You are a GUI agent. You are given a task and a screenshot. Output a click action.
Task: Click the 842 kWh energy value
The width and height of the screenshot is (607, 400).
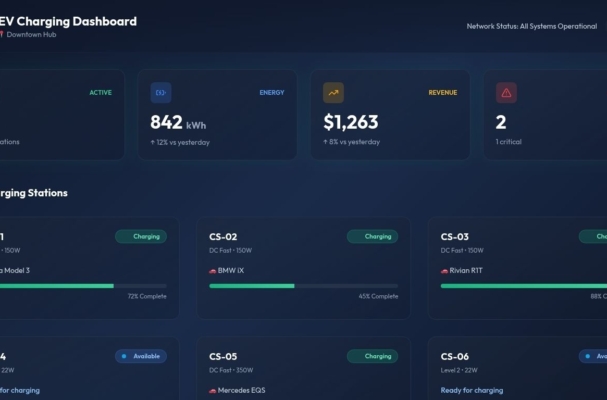[x=178, y=122]
